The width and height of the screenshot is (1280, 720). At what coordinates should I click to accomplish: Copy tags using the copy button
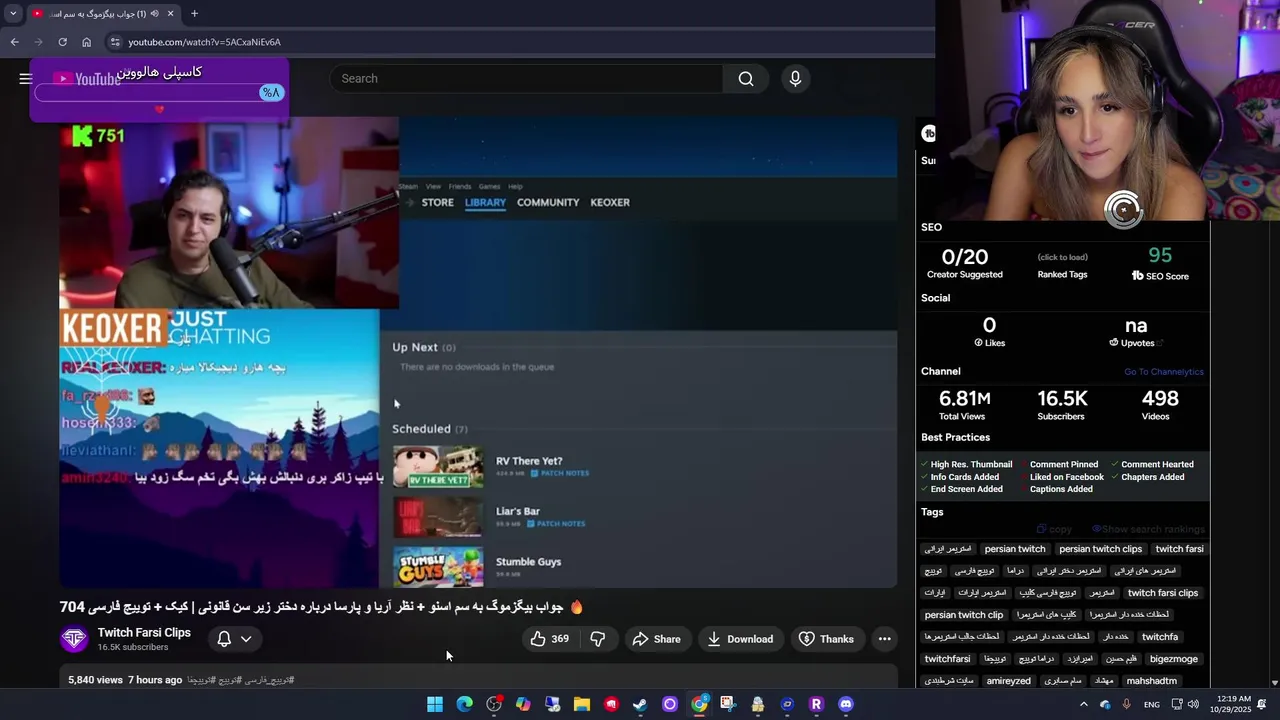click(x=1054, y=529)
